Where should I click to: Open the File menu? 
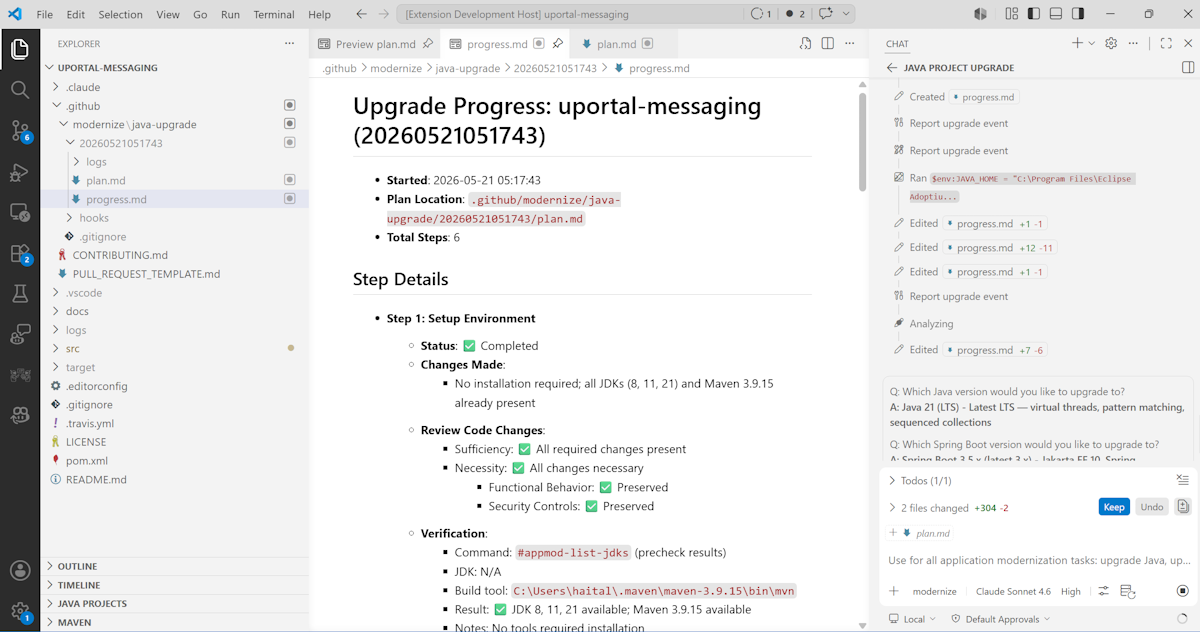click(x=45, y=14)
